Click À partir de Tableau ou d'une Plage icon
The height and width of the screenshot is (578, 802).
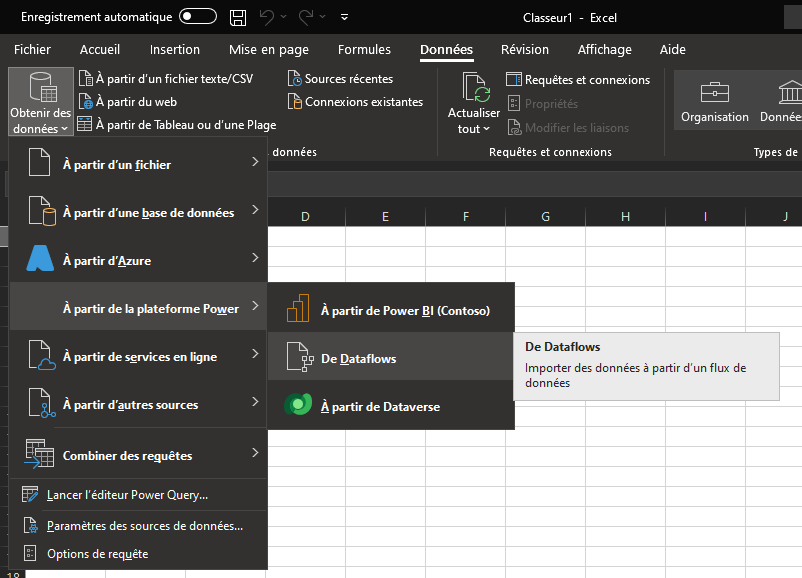click(x=84, y=124)
